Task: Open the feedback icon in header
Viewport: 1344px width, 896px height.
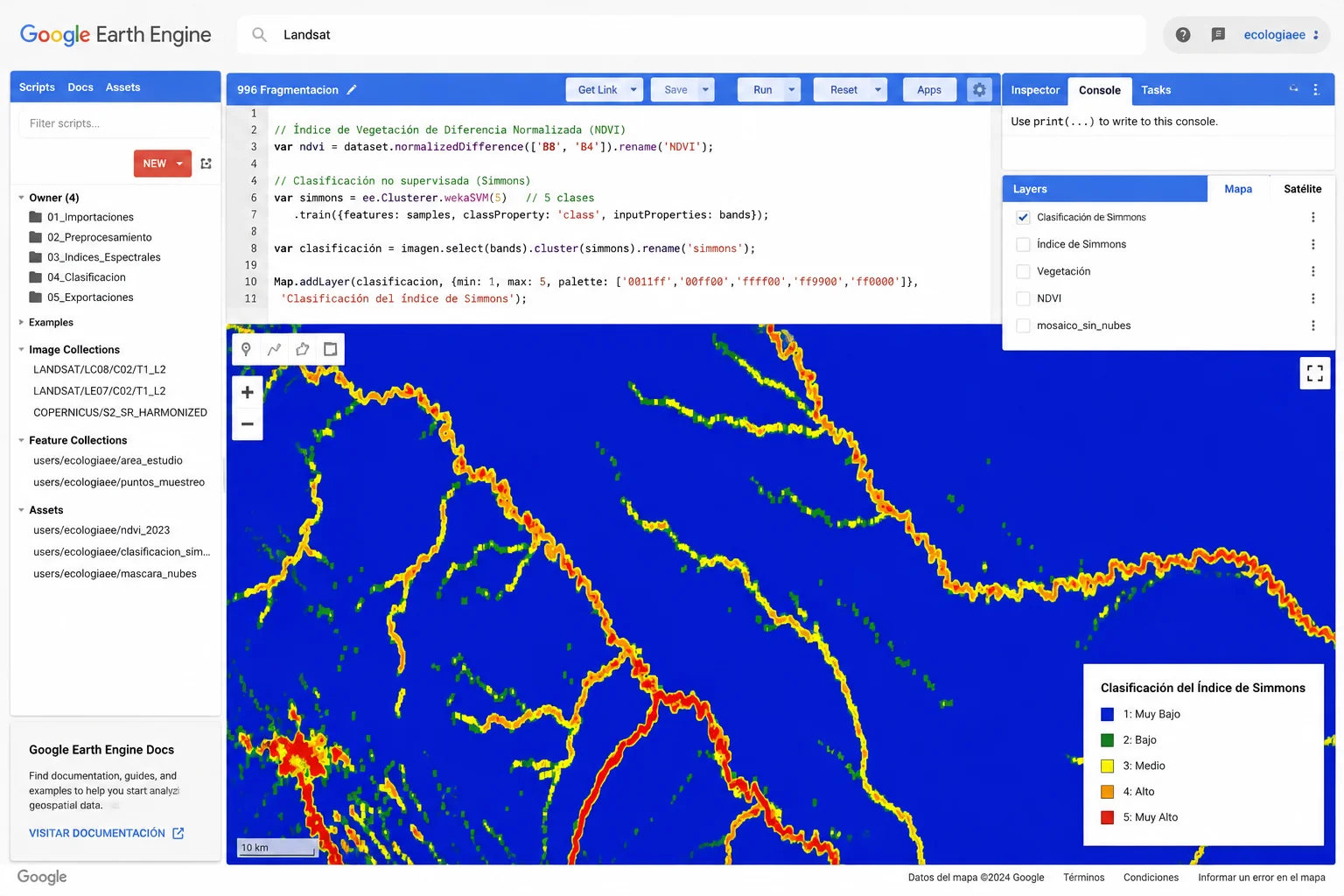Action: click(1218, 35)
